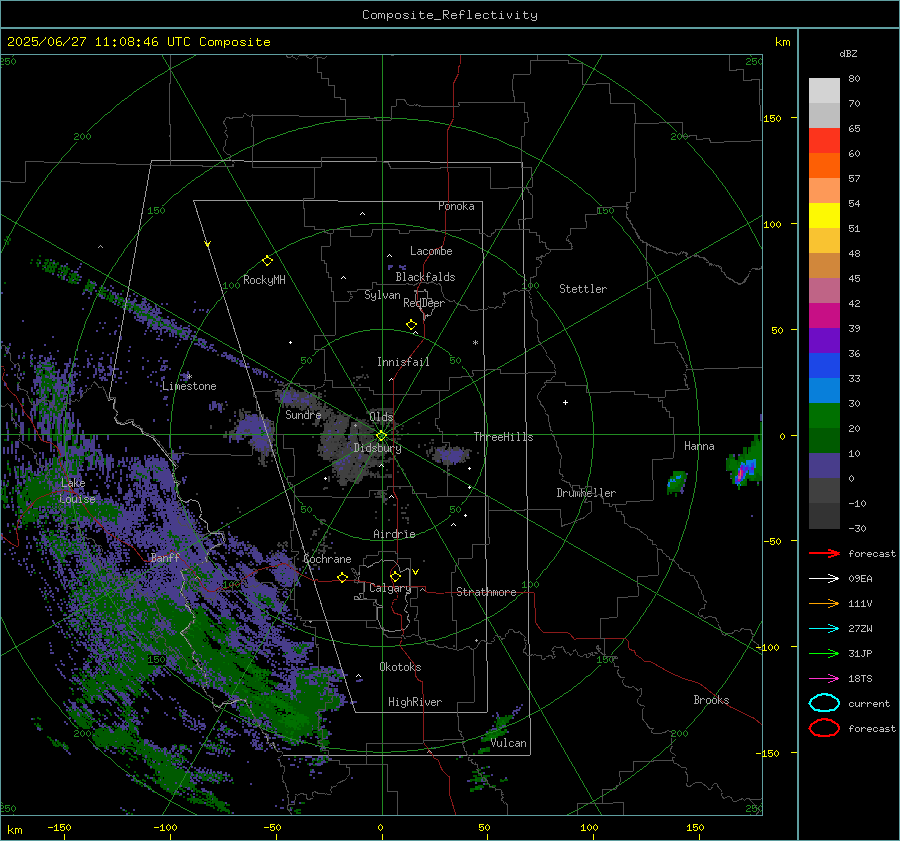
Task: Click the slate purple 10-0 dBZ swatch
Action: tap(824, 466)
